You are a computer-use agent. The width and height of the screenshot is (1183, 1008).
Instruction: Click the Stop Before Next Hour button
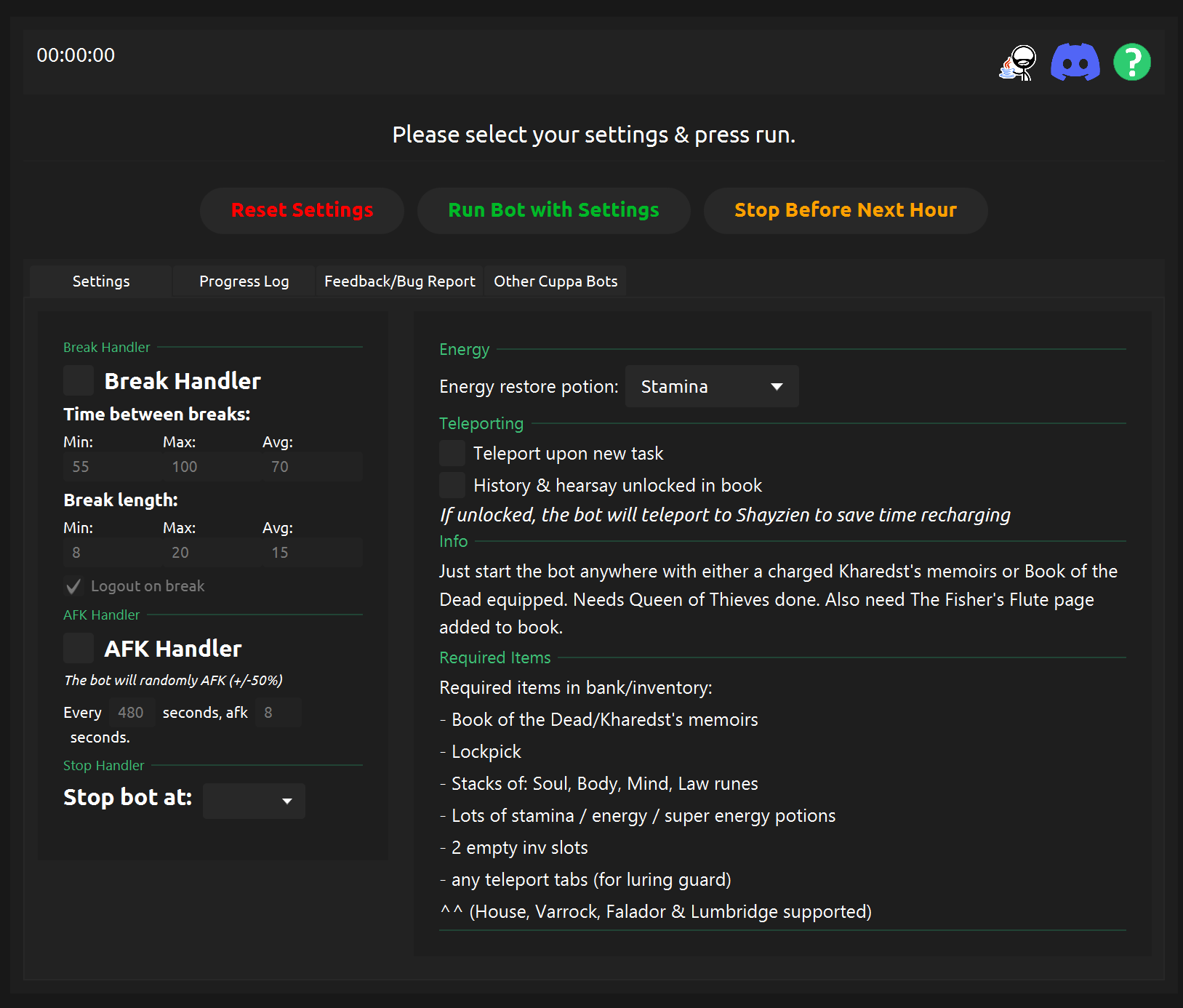[x=845, y=210]
